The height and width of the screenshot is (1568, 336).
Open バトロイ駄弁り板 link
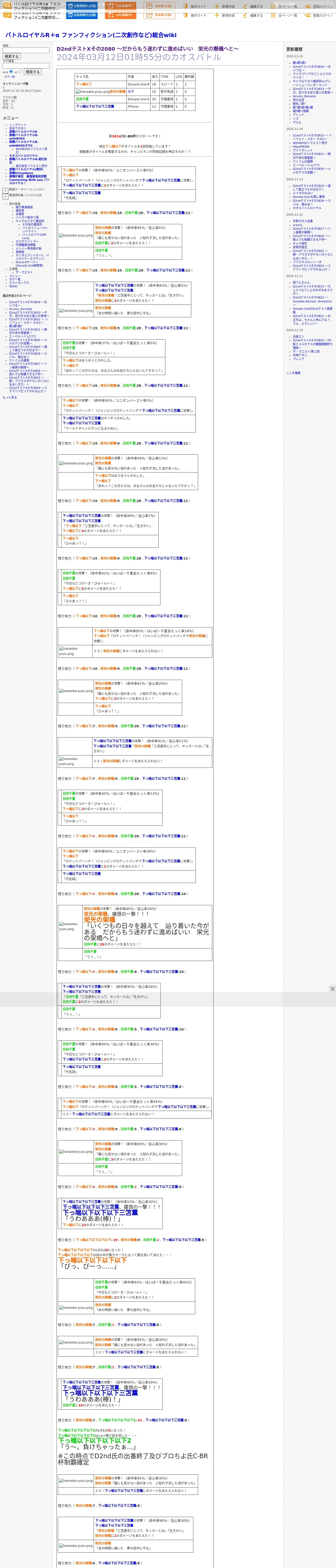(x=27, y=217)
